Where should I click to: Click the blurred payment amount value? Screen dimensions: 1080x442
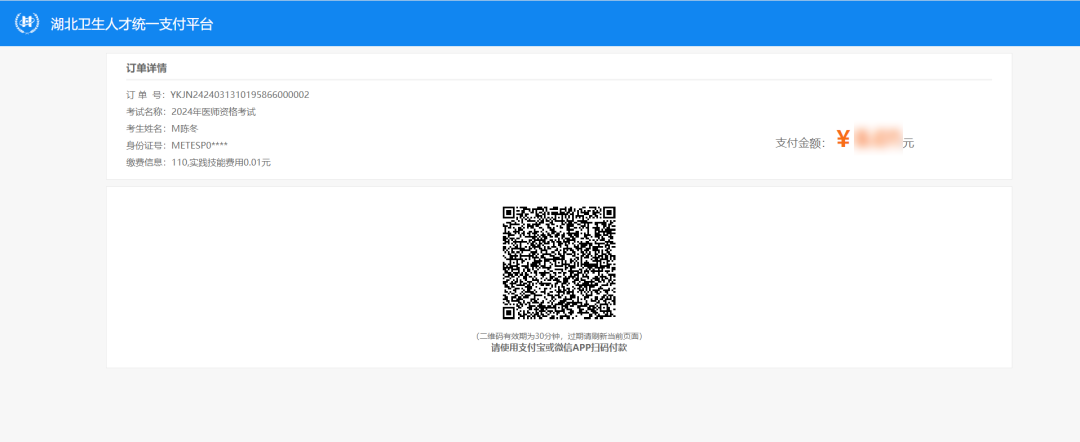(877, 140)
